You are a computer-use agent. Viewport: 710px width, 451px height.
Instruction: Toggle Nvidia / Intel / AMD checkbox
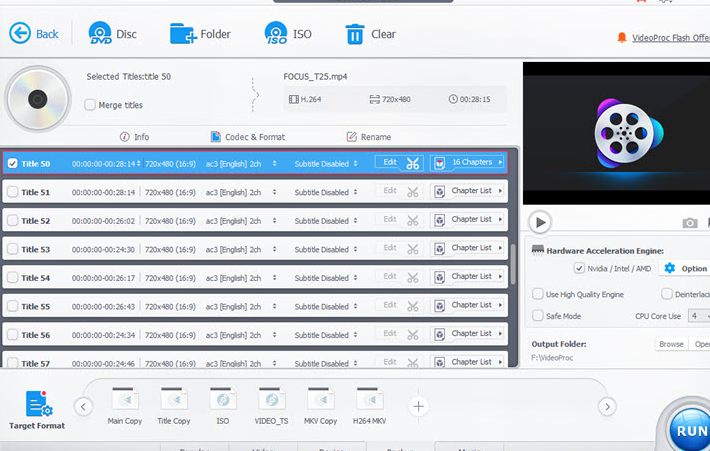pos(579,268)
